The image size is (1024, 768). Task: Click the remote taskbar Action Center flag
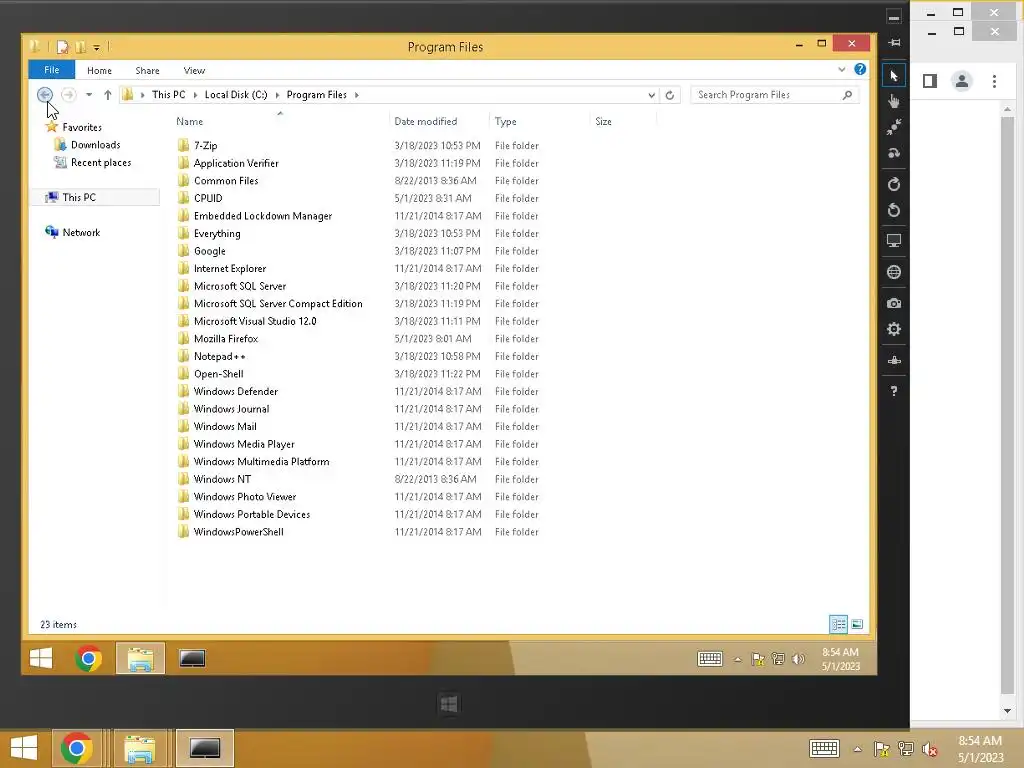[758, 659]
